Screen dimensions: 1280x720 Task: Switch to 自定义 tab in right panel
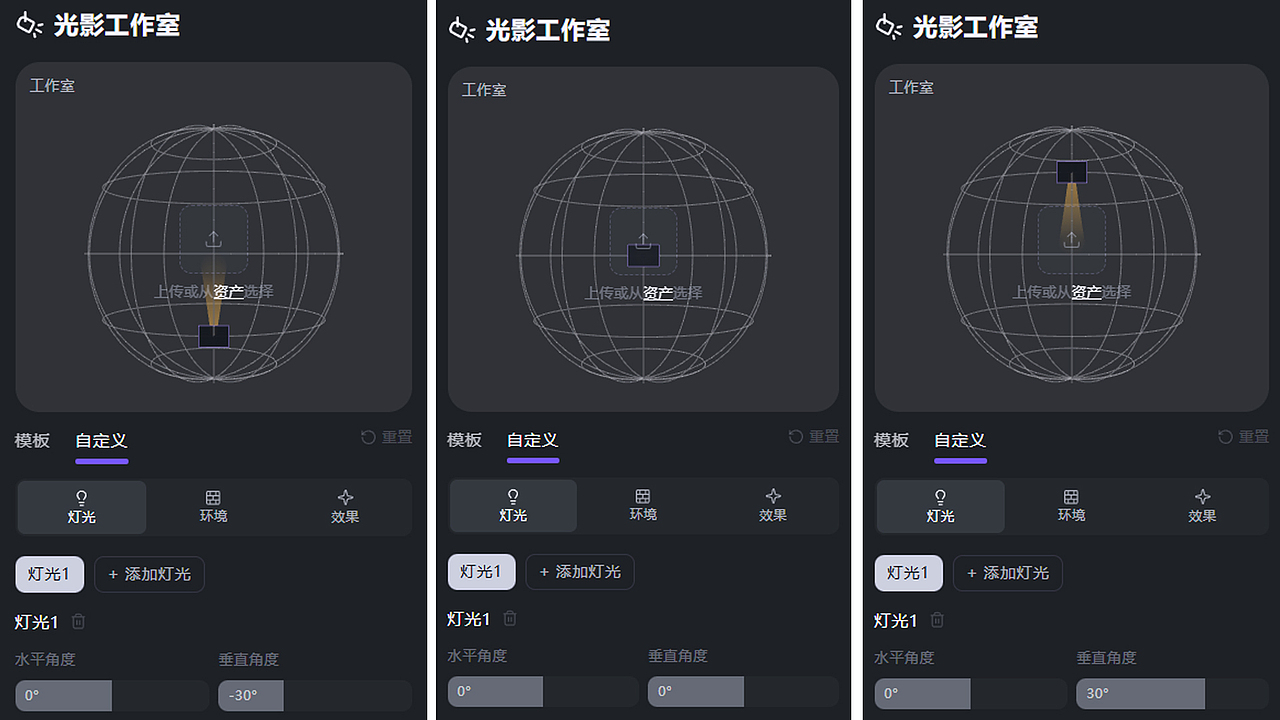click(960, 440)
